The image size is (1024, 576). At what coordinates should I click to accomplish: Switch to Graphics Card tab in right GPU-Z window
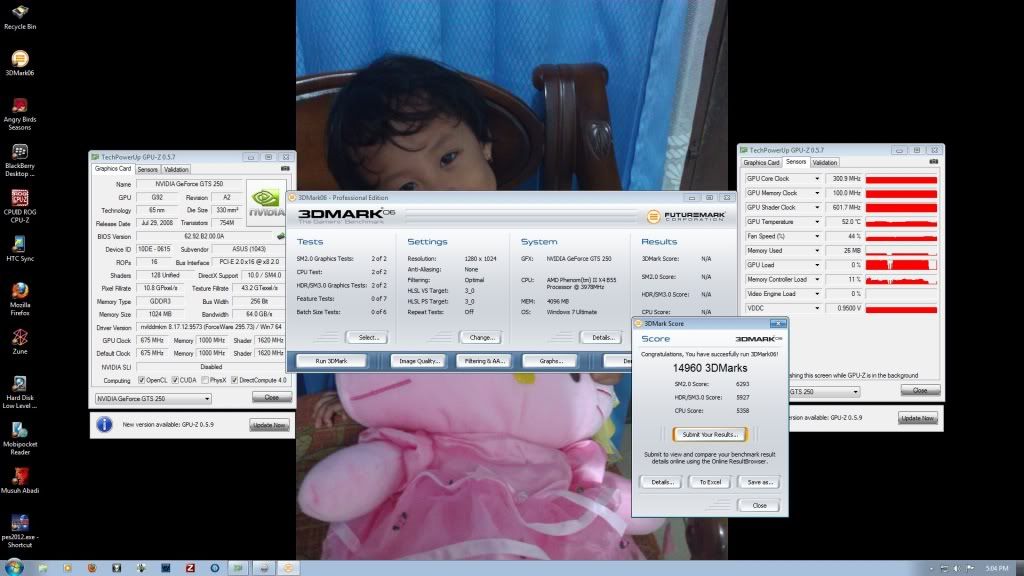(x=761, y=163)
